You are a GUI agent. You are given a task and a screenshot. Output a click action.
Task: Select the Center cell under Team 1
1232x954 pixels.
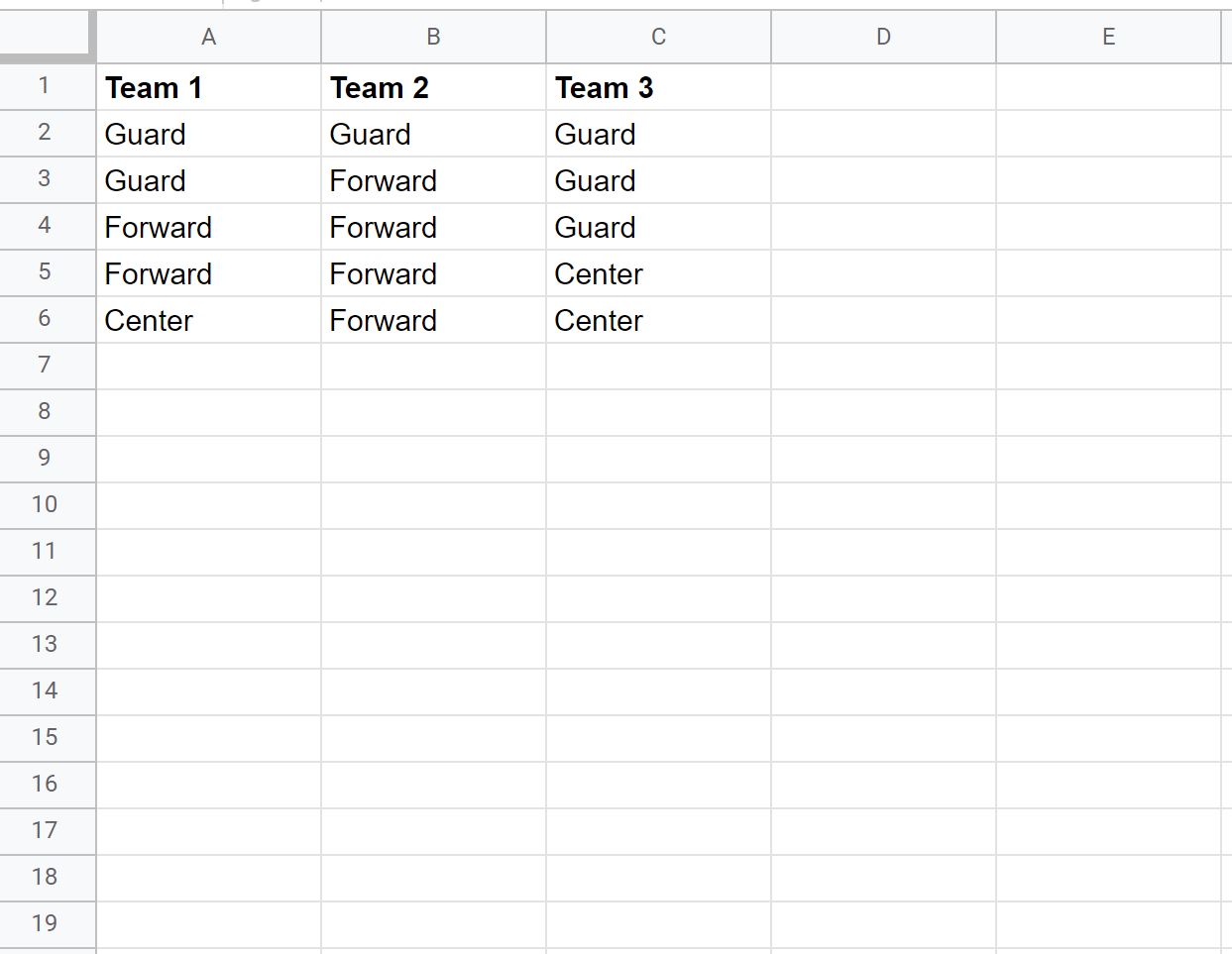(208, 320)
